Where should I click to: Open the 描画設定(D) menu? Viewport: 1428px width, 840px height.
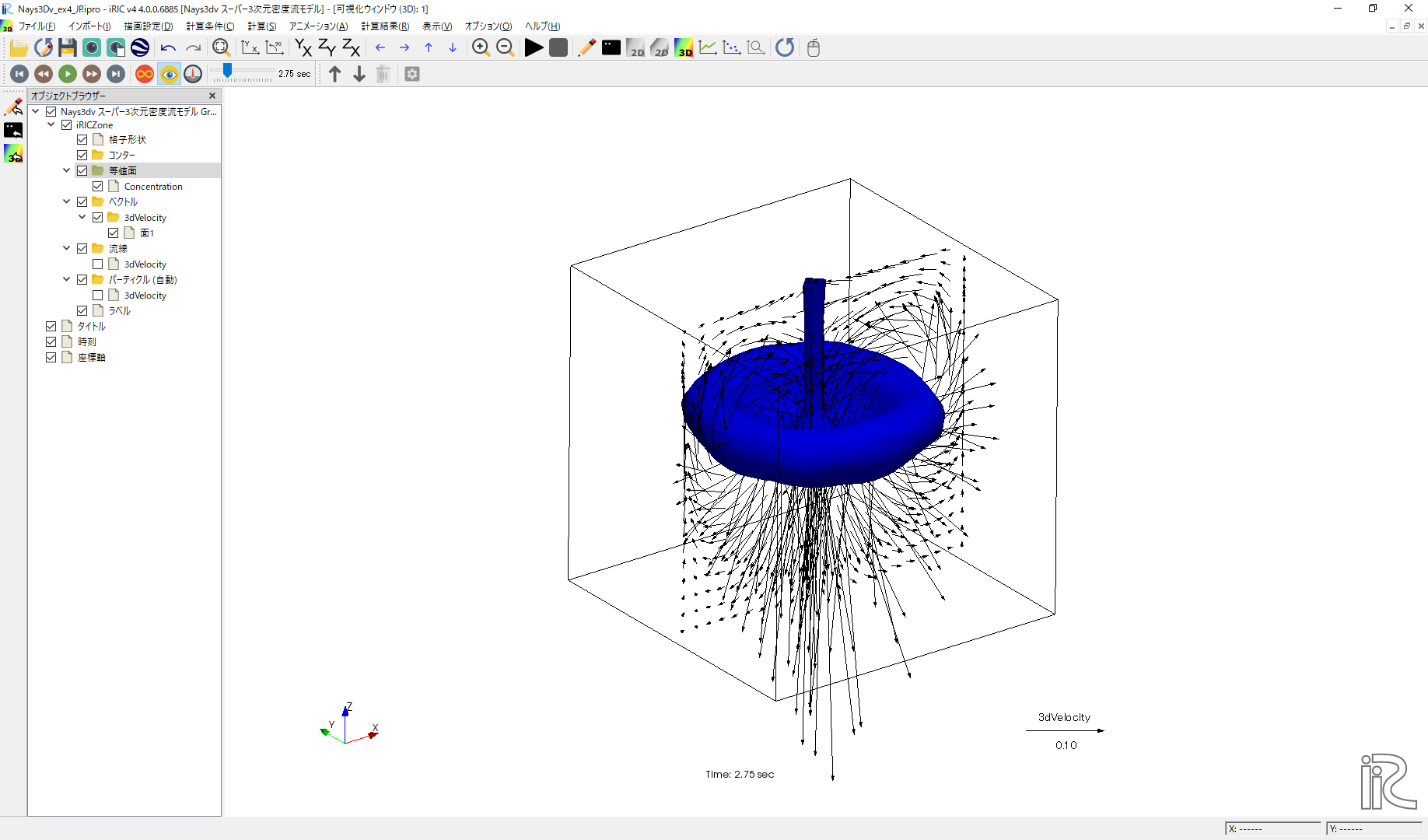(149, 26)
